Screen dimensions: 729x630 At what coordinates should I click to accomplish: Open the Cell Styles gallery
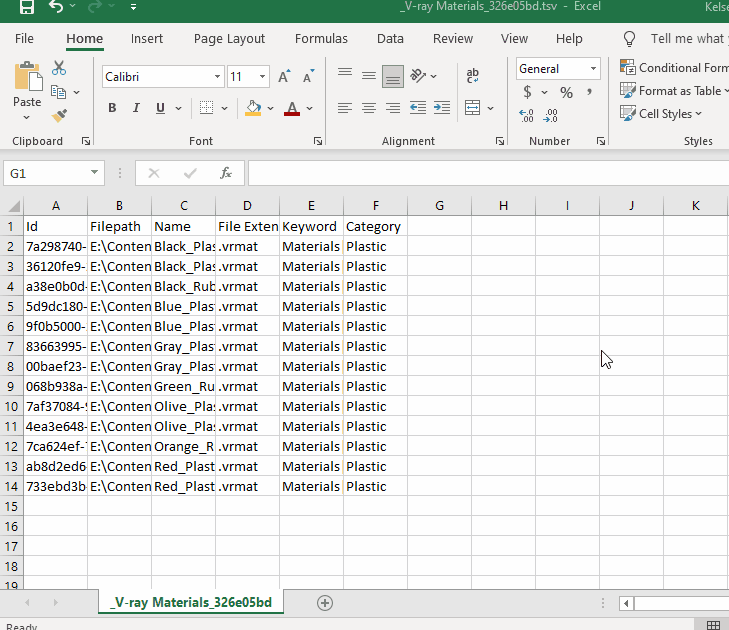(x=664, y=114)
